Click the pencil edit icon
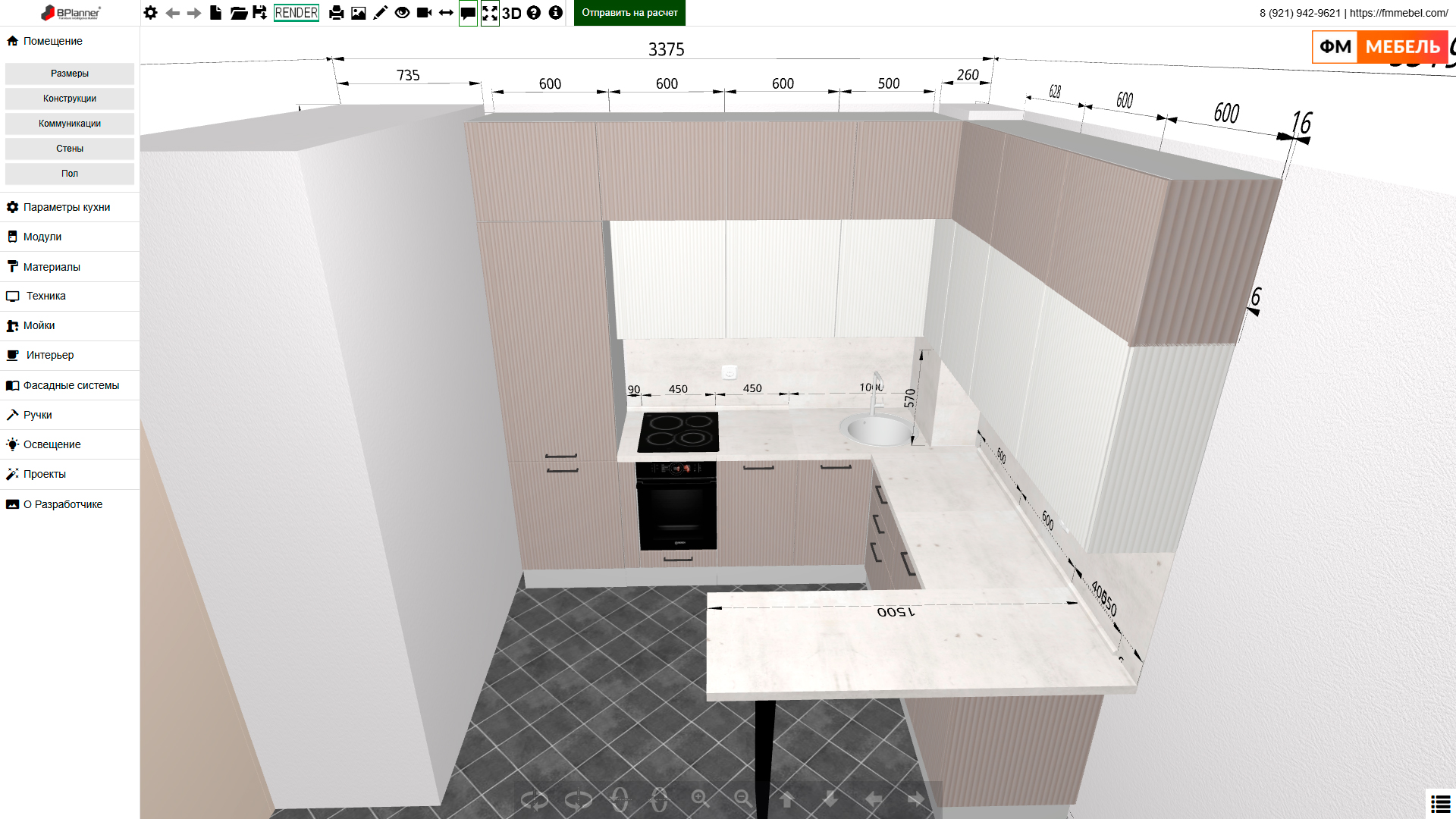Viewport: 1456px width, 819px height. click(380, 13)
